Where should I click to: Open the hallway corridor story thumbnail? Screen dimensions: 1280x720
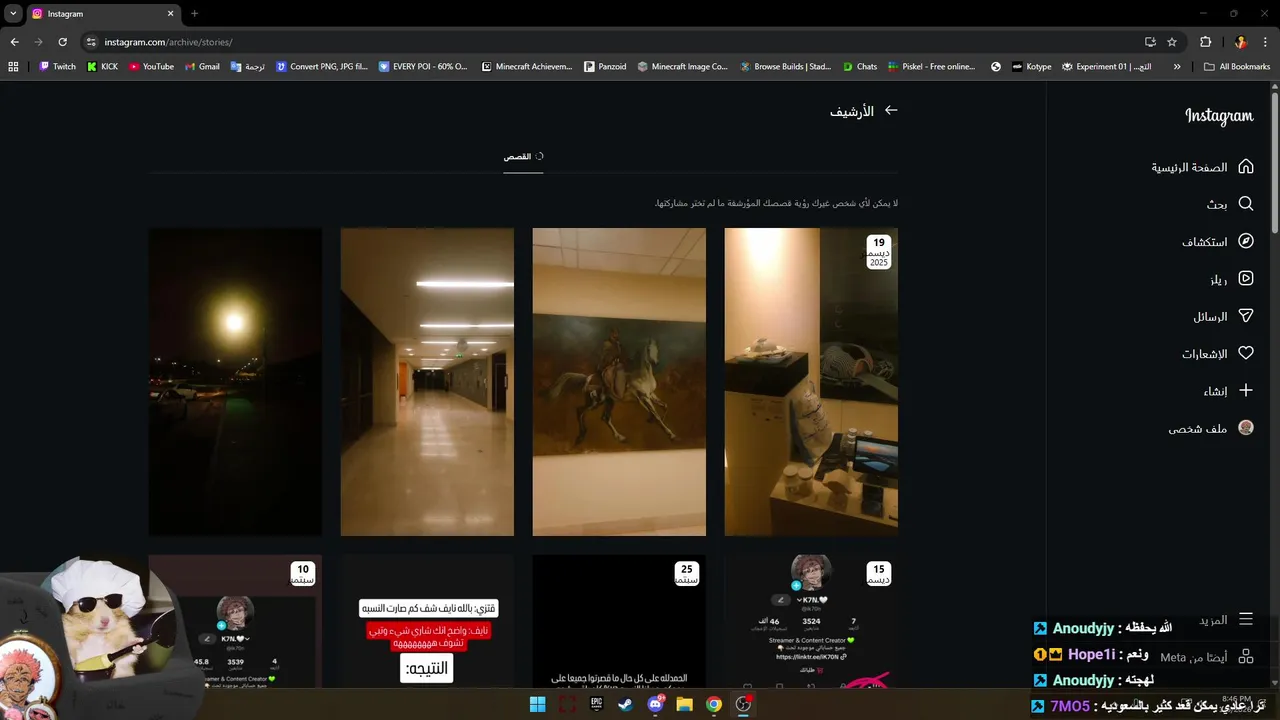(427, 382)
